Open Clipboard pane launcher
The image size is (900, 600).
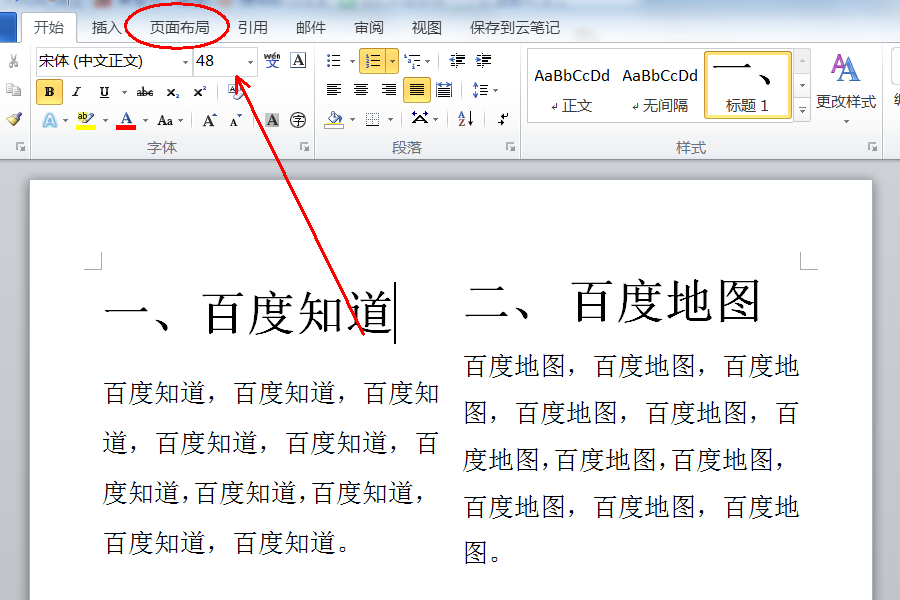pyautogui.click(x=21, y=148)
